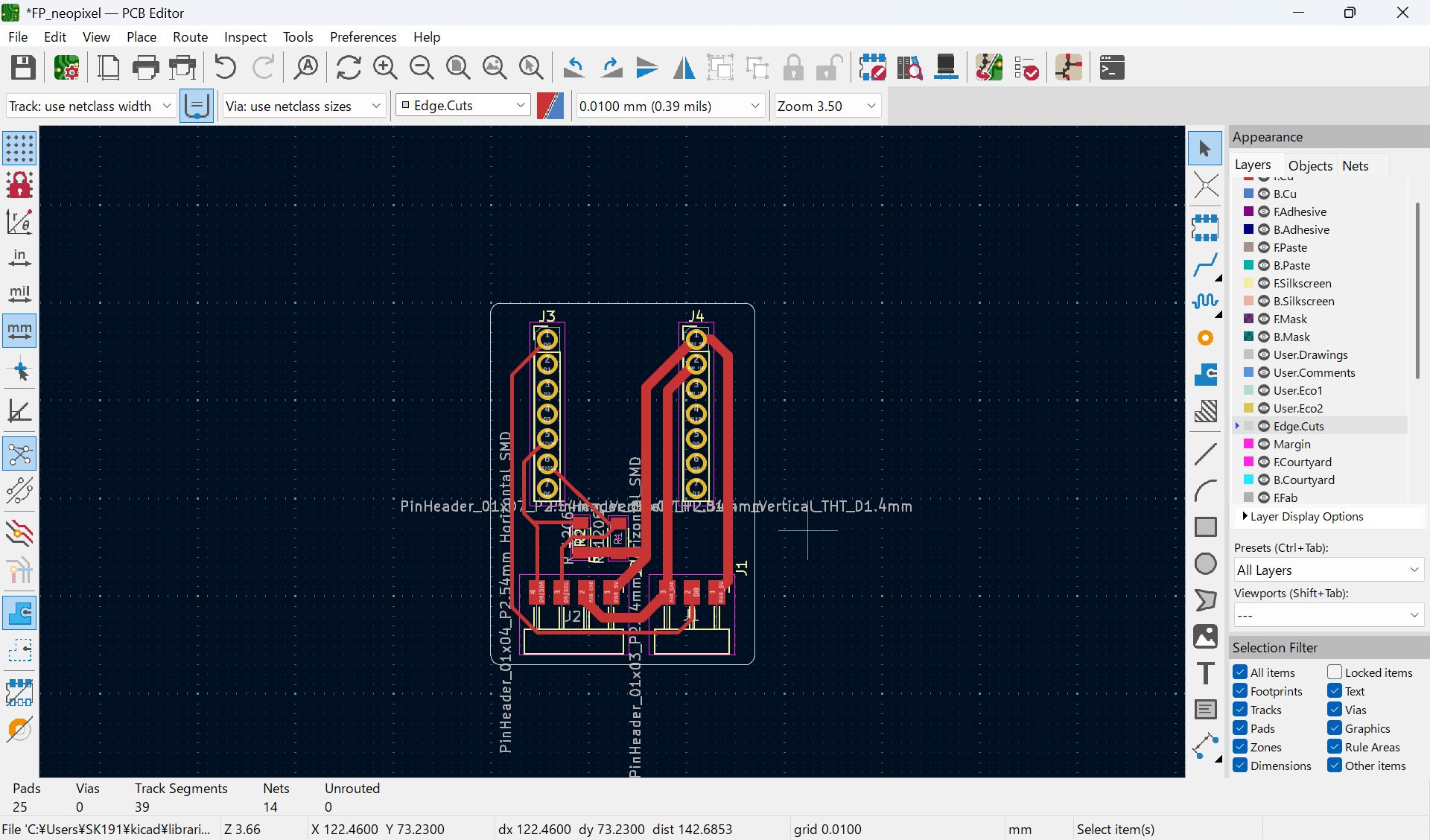The height and width of the screenshot is (840, 1430).
Task: Open the Edge.Cuts layer selector
Action: 463,106
